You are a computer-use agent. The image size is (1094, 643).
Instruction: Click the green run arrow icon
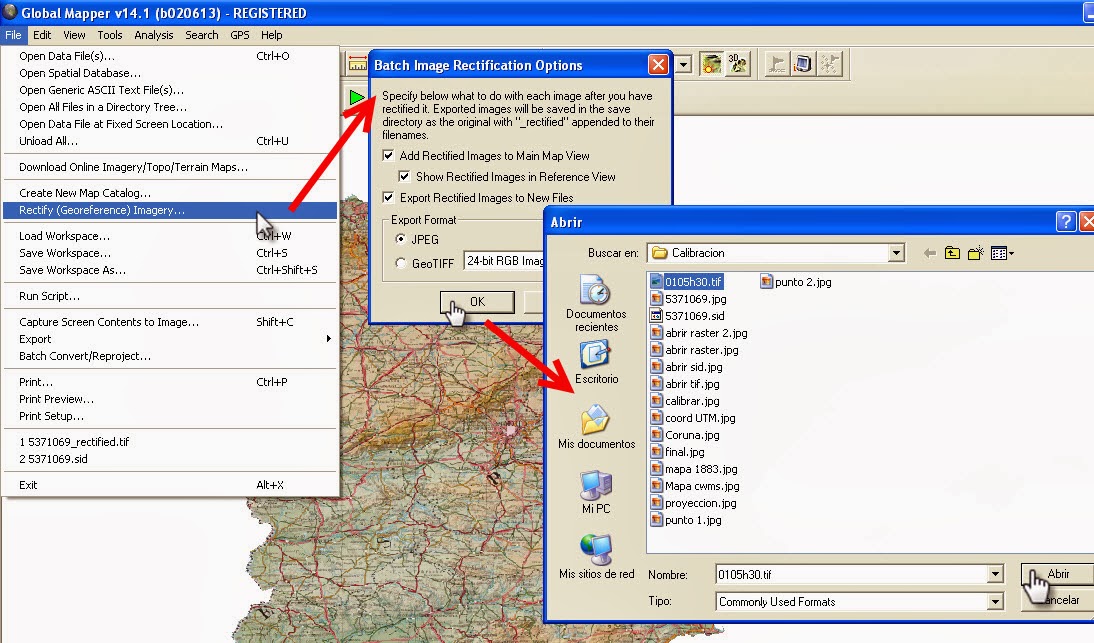pyautogui.click(x=356, y=97)
